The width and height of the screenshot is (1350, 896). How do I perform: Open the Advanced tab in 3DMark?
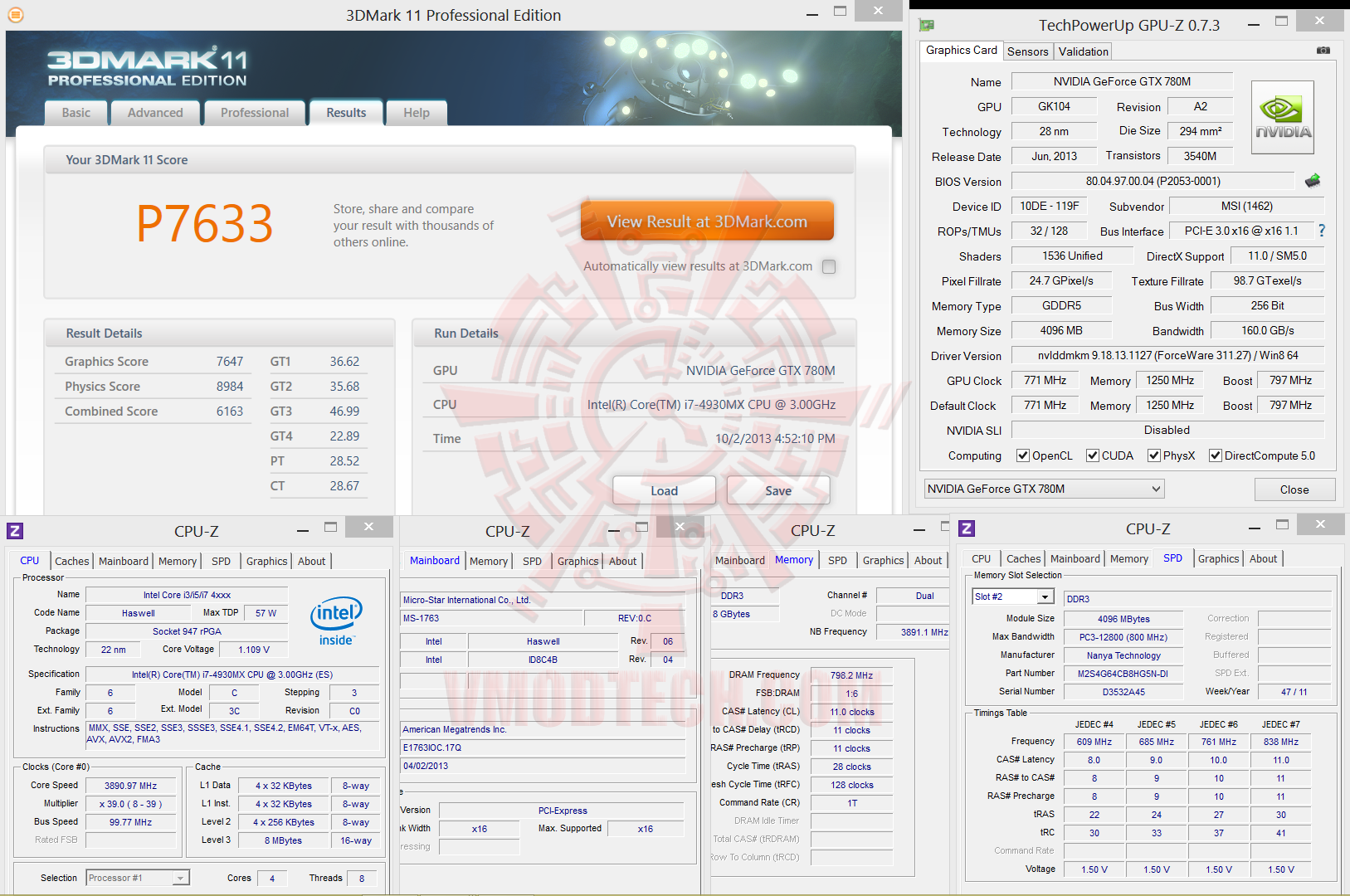(155, 113)
